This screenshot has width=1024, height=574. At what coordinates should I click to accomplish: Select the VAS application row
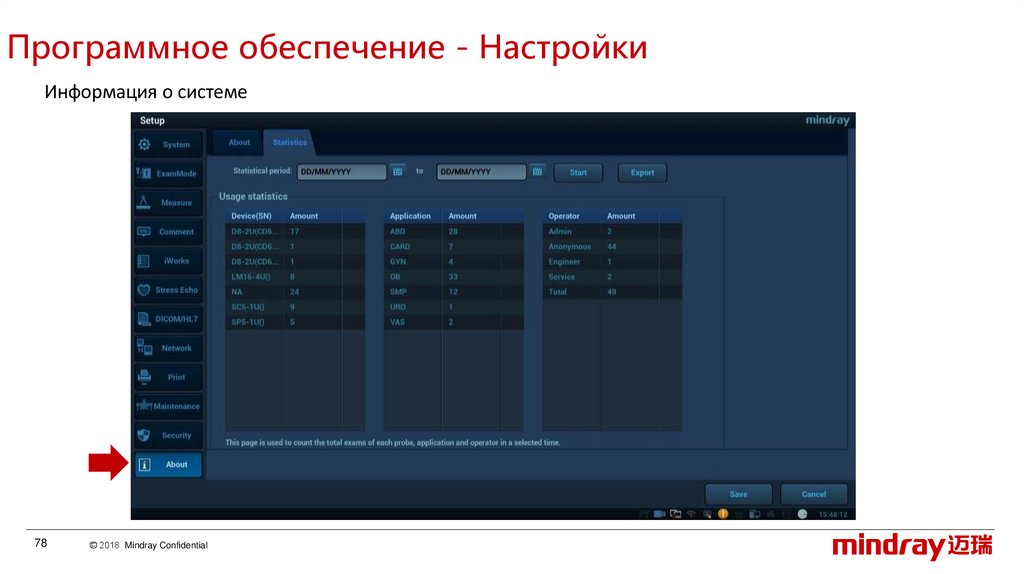pos(454,322)
